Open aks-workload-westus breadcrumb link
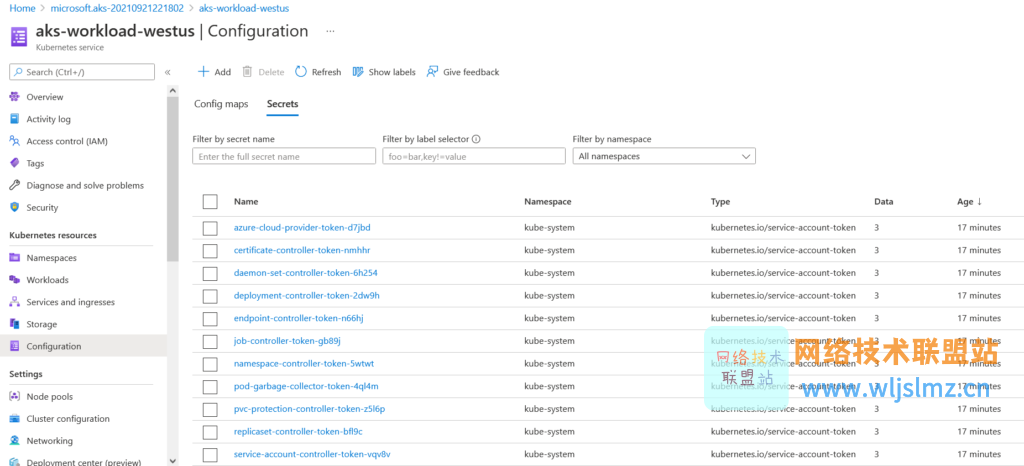The height and width of the screenshot is (466, 1024). tap(246, 8)
